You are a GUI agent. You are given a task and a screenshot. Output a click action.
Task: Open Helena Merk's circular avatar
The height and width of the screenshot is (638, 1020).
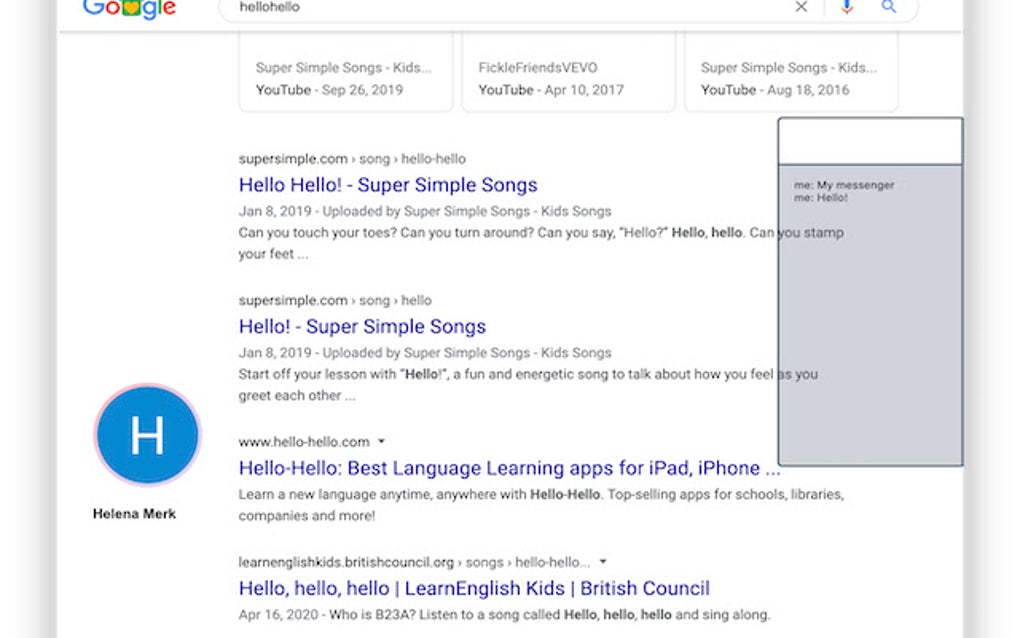[146, 435]
